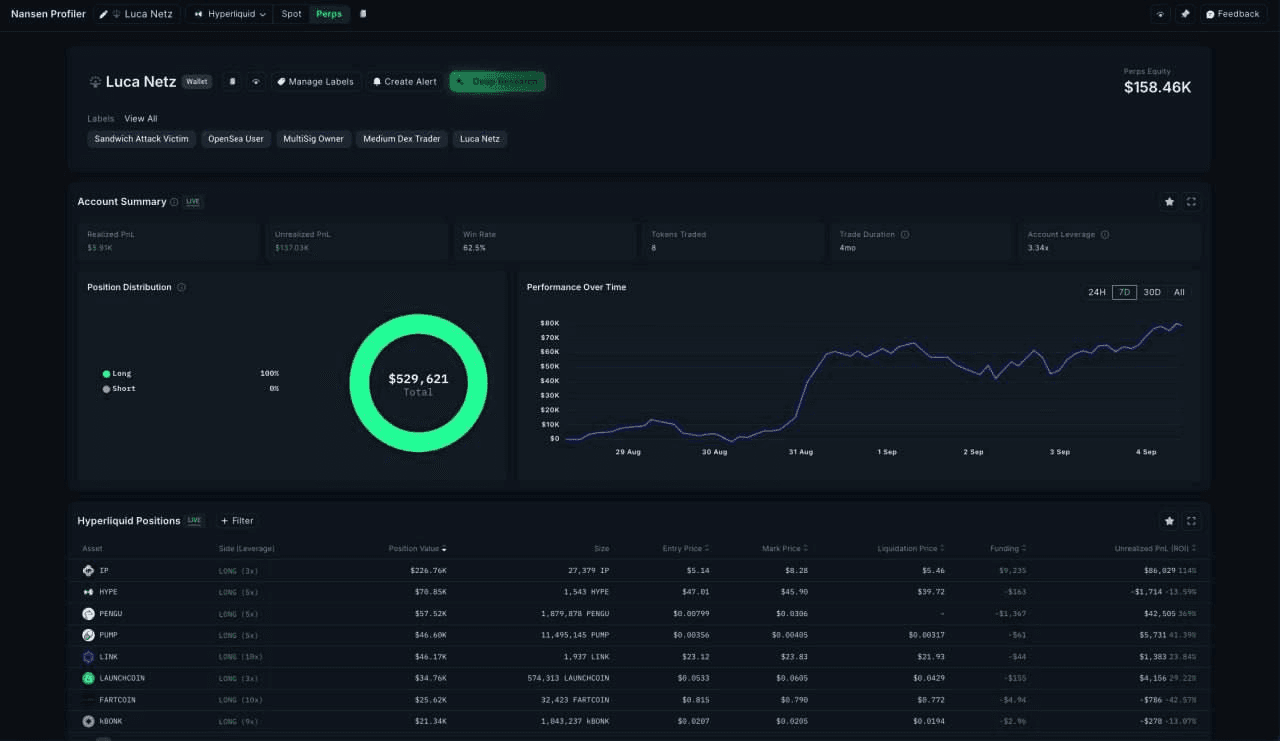Sort by Position Value column

[418, 549]
